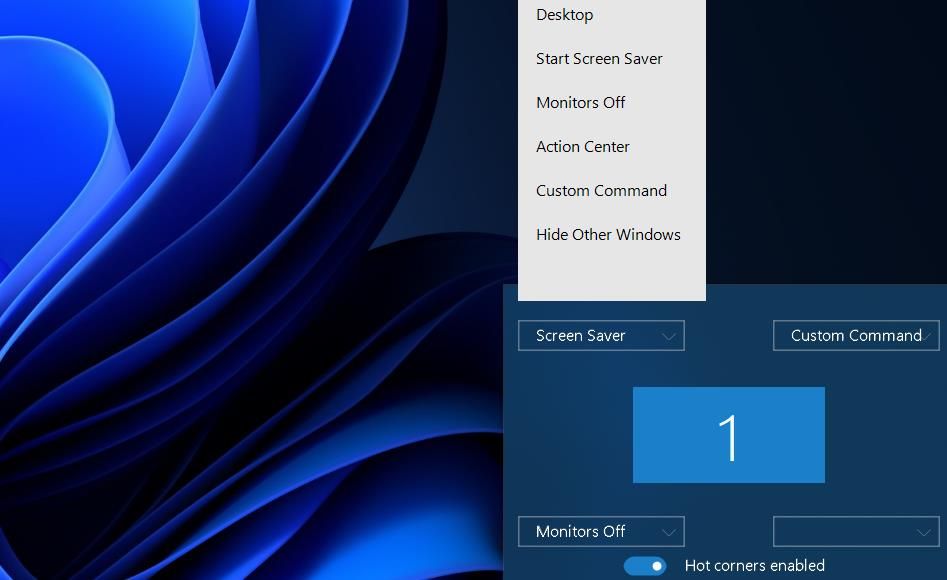Pick Monitors Off in the open list
Image resolution: width=947 pixels, height=580 pixels.
(611, 103)
